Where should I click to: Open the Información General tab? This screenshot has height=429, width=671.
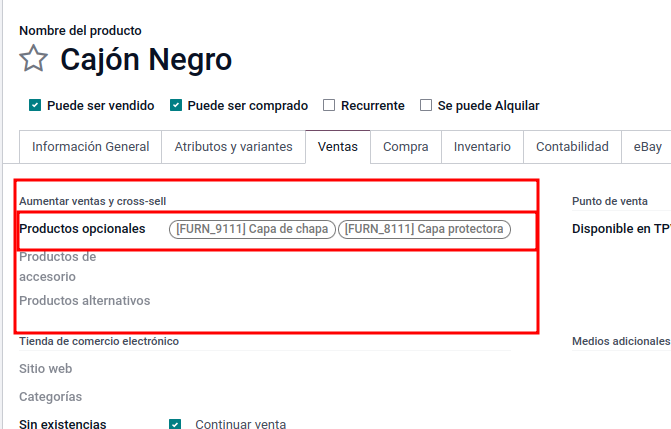[90, 147]
